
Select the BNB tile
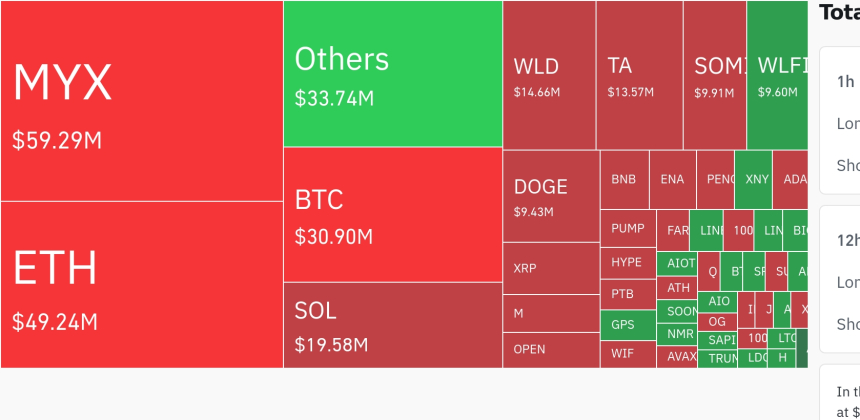coord(624,179)
